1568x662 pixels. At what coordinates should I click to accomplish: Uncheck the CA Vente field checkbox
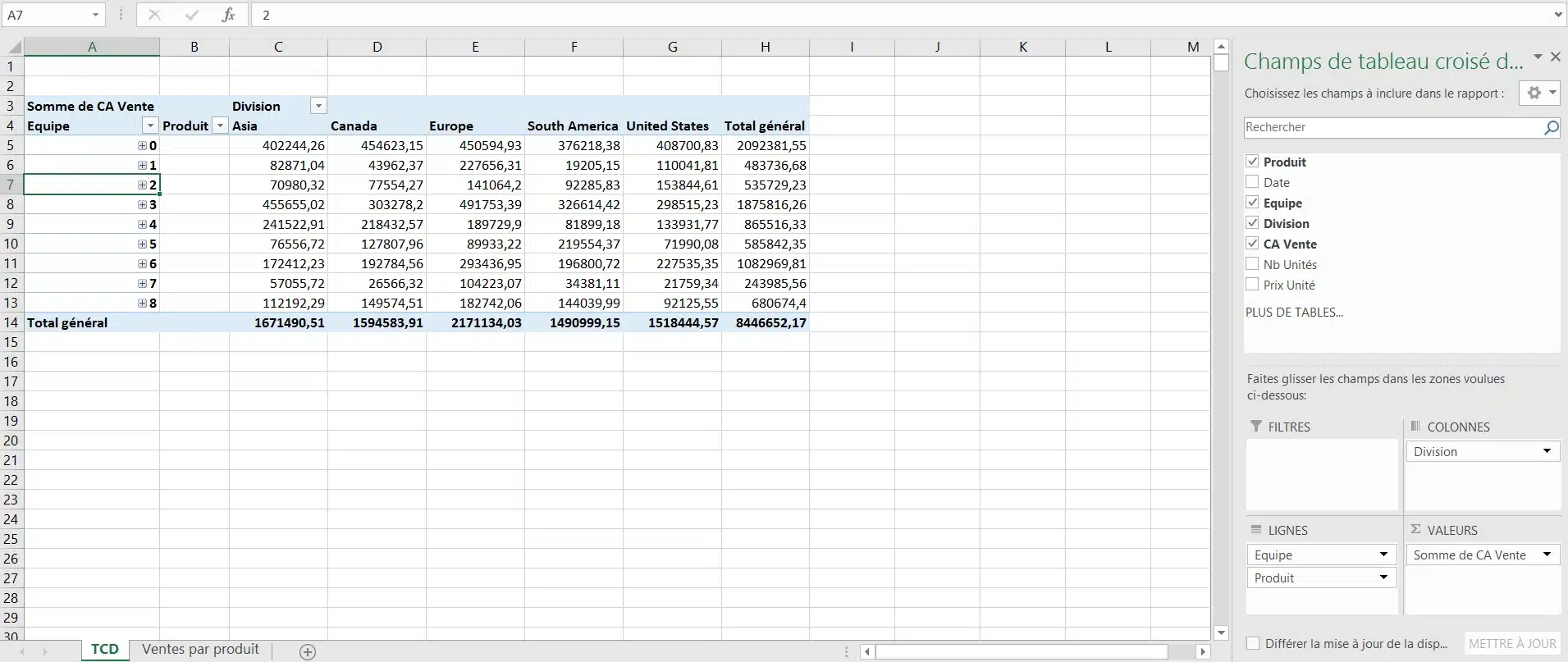(x=1252, y=244)
